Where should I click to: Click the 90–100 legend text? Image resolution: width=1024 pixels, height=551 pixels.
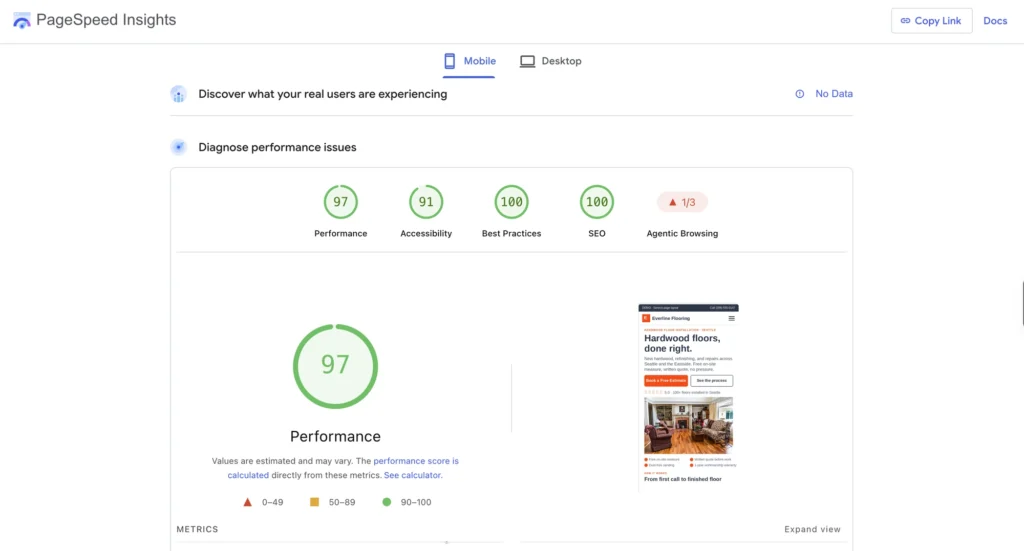coord(416,502)
